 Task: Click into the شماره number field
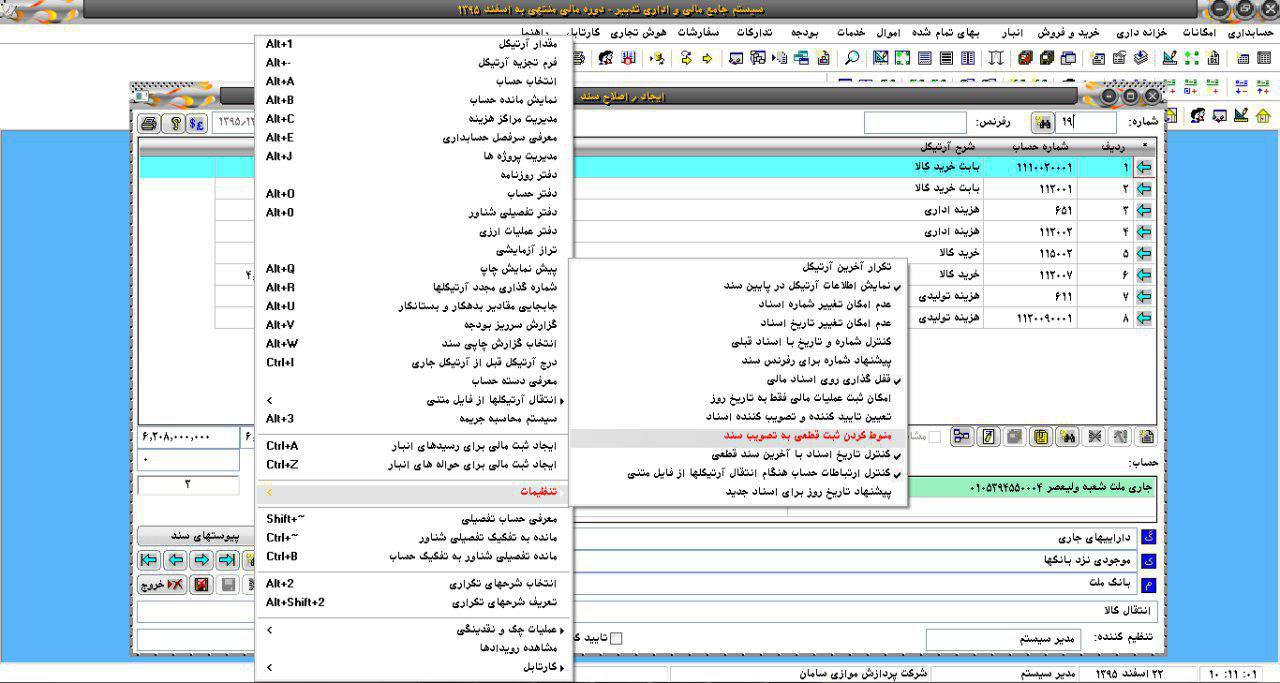click(x=1086, y=123)
